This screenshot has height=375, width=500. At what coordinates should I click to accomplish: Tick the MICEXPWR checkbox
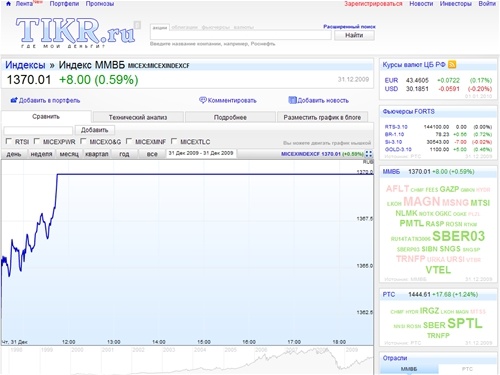click(37, 141)
